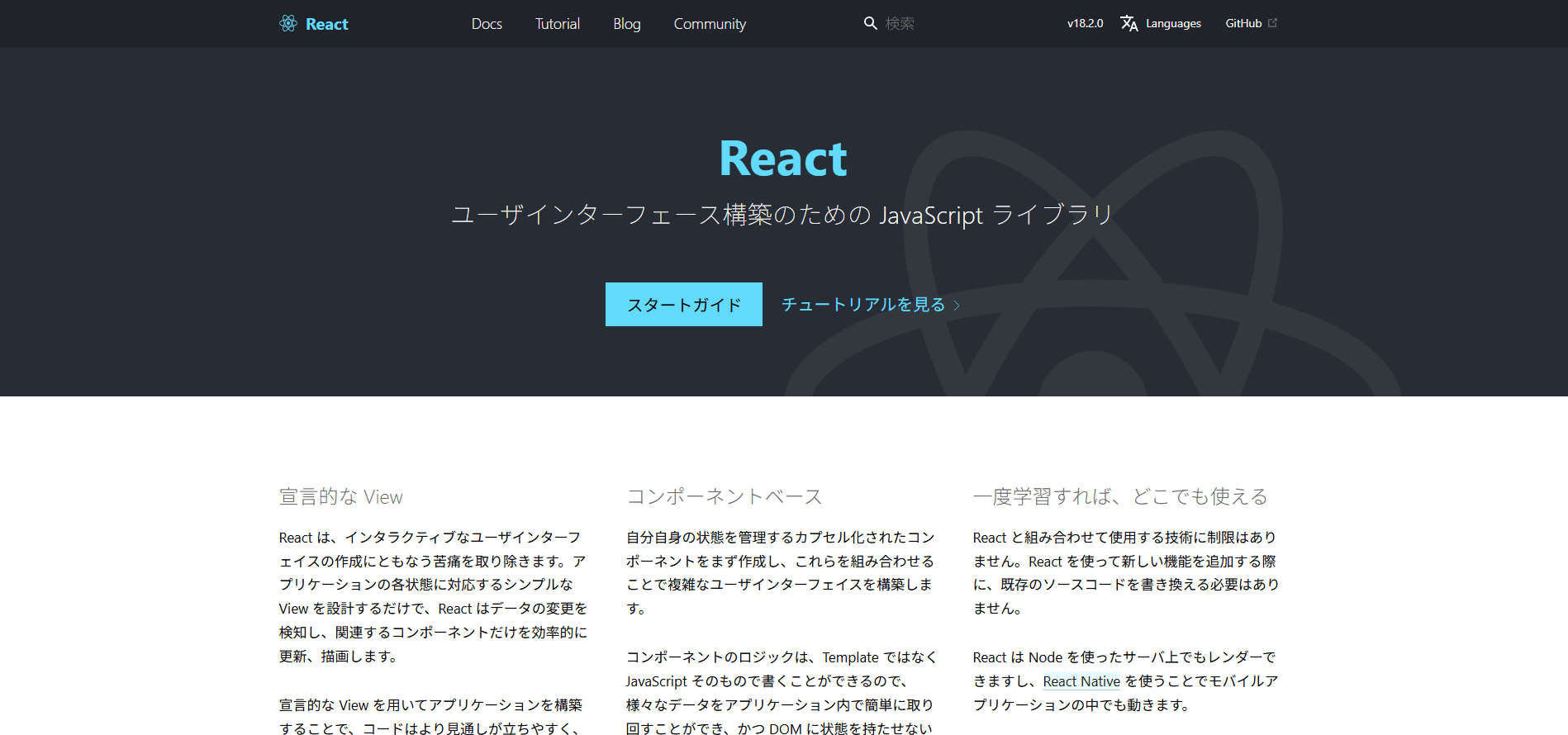Open the チュートリアルを見る link

coord(871,305)
